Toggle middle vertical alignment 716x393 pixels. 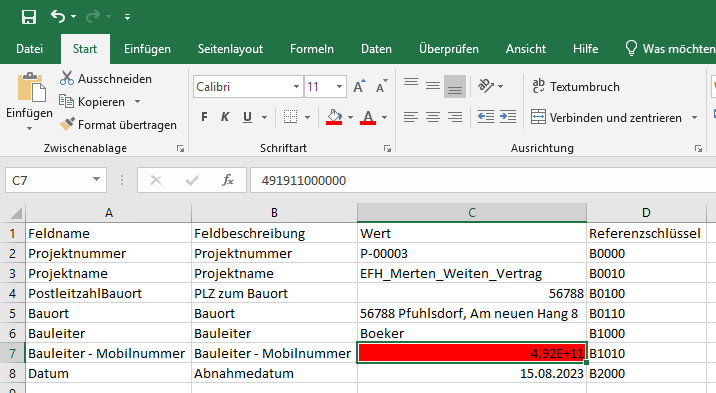click(x=433, y=86)
